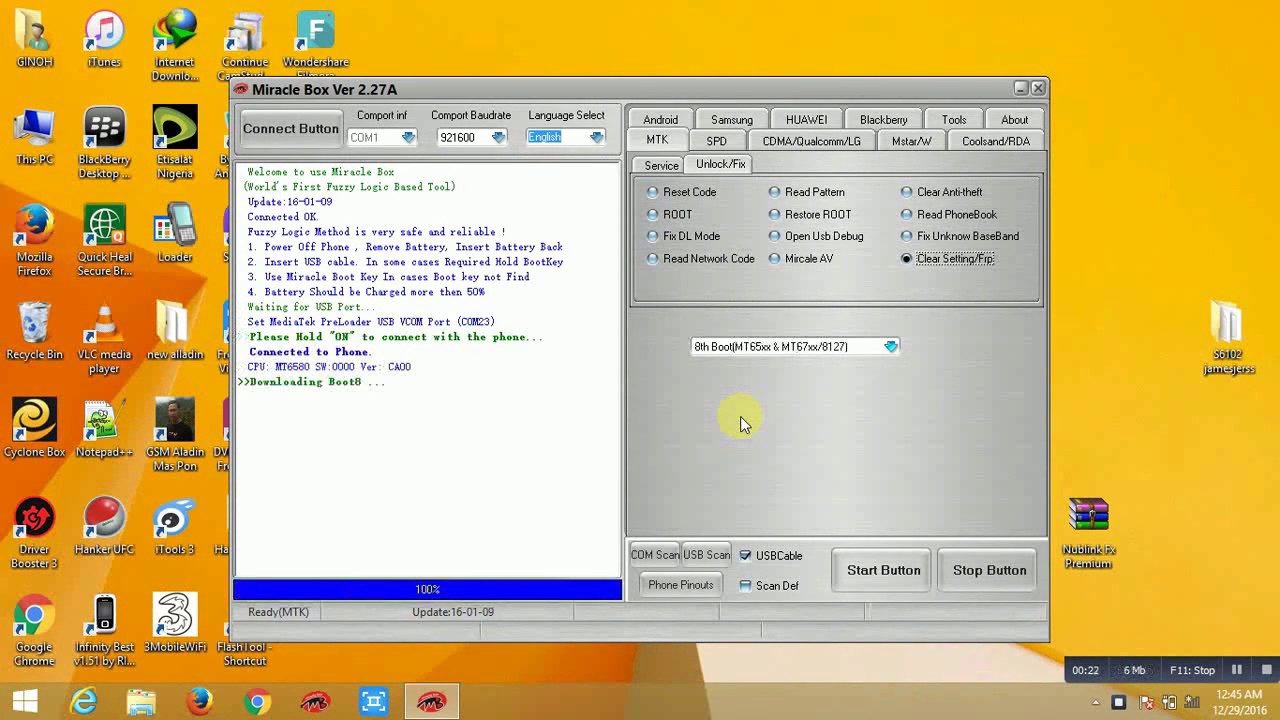Launch BlackBerry Desktop shortcut

click(104, 144)
